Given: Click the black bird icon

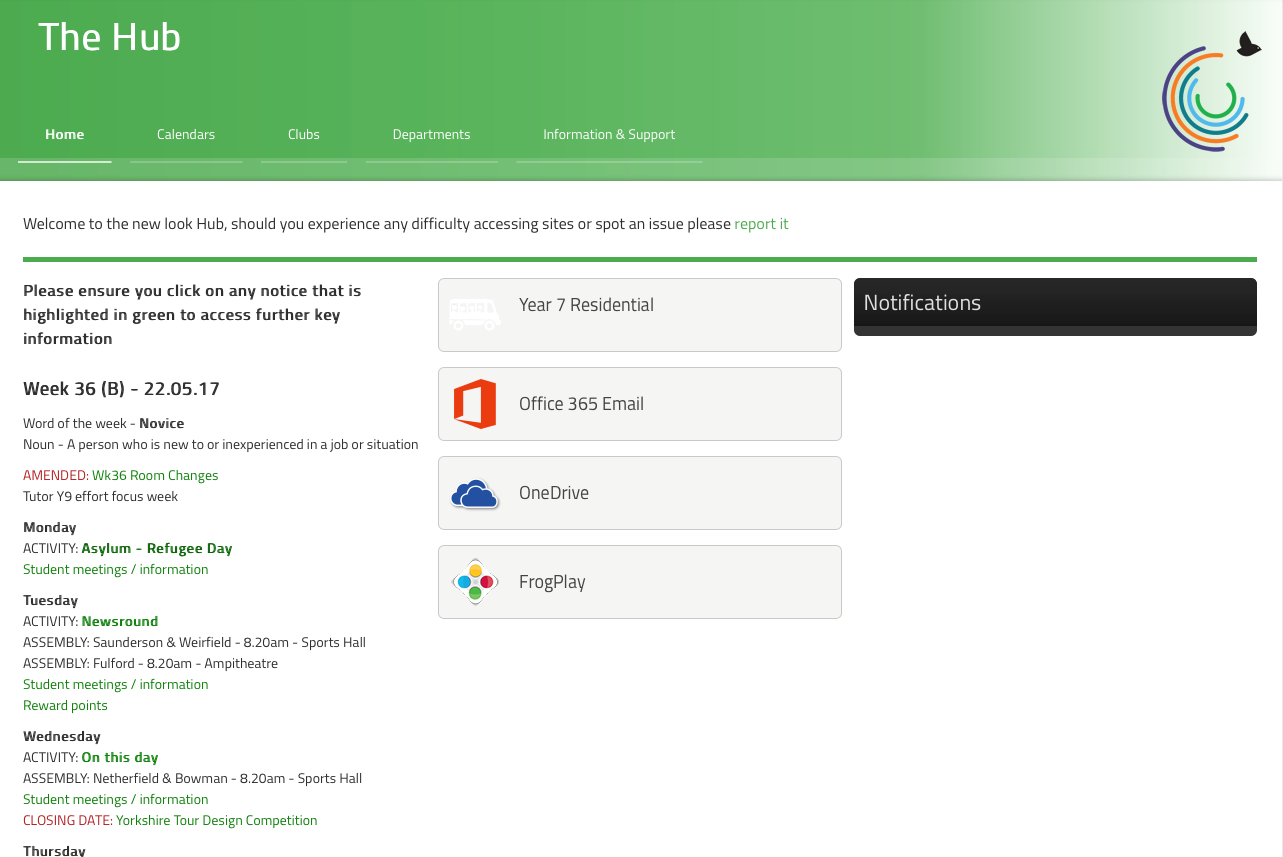Looking at the screenshot, I should pyautogui.click(x=1247, y=45).
